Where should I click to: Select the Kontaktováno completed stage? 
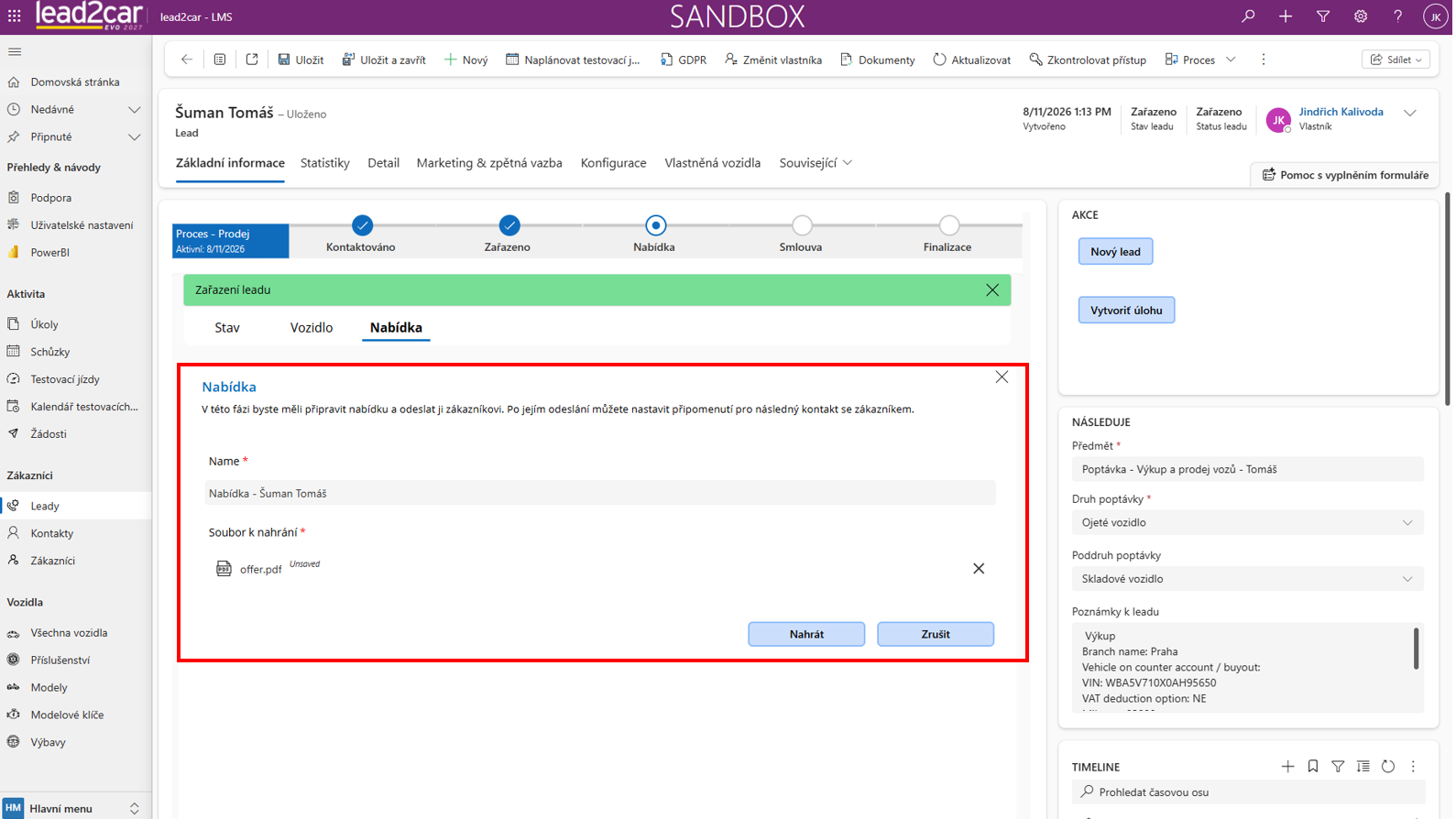pos(362,225)
